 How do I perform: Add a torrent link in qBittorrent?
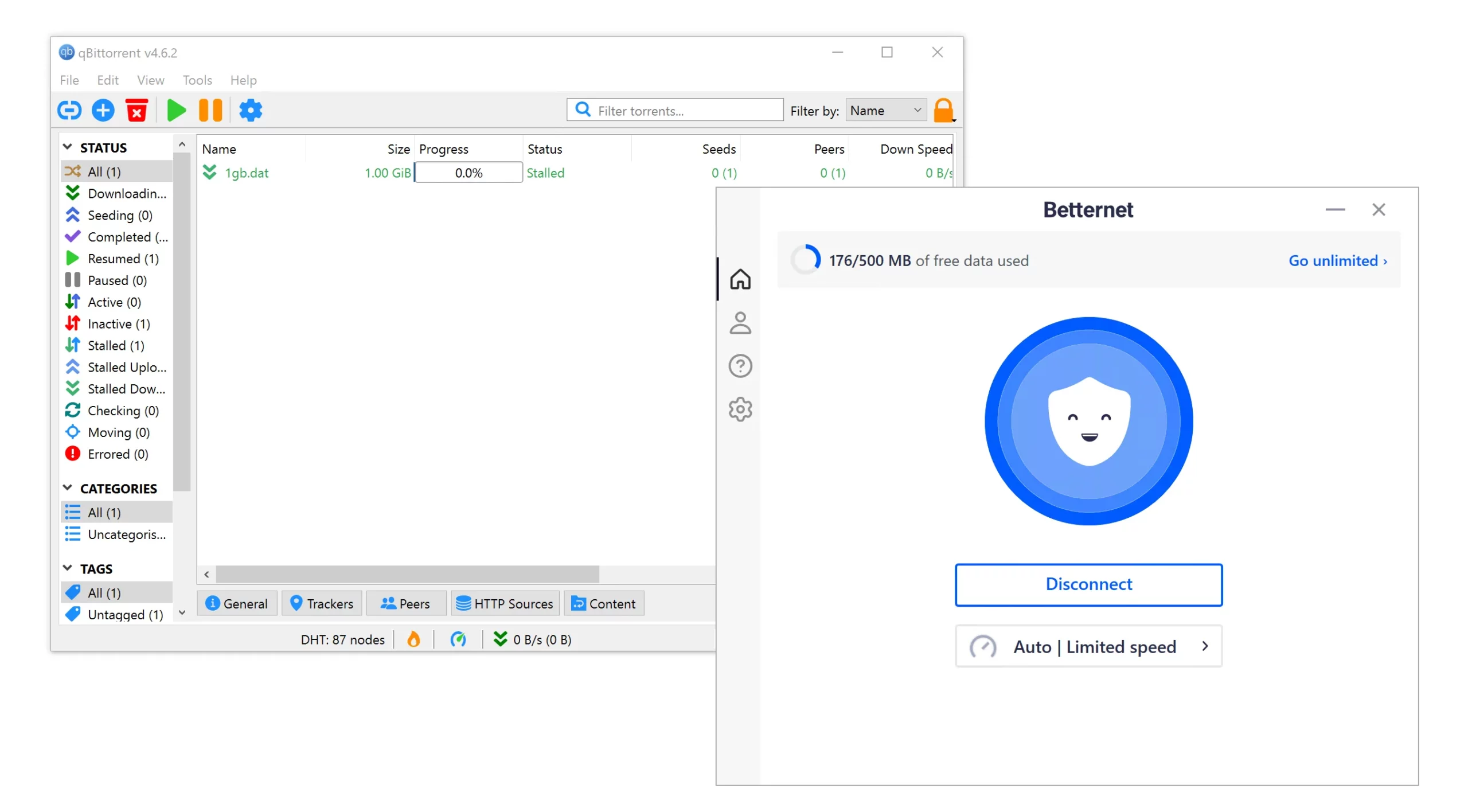pos(69,110)
